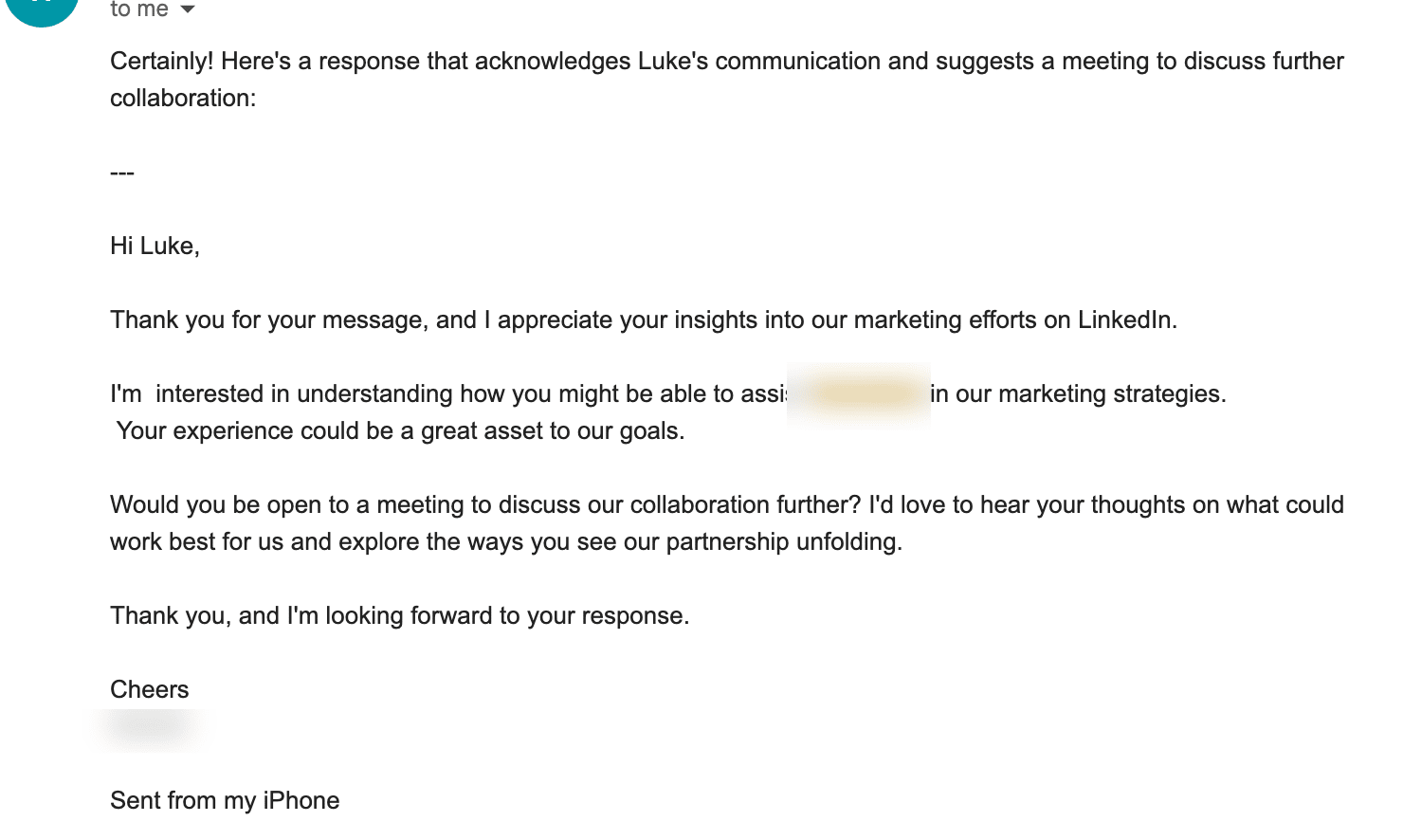The width and height of the screenshot is (1403, 840).
Task: Click the "---" separator line
Action: point(122,173)
